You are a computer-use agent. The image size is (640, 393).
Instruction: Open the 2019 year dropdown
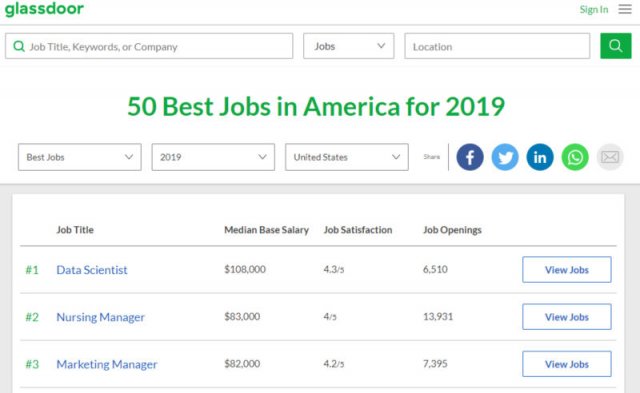point(213,157)
